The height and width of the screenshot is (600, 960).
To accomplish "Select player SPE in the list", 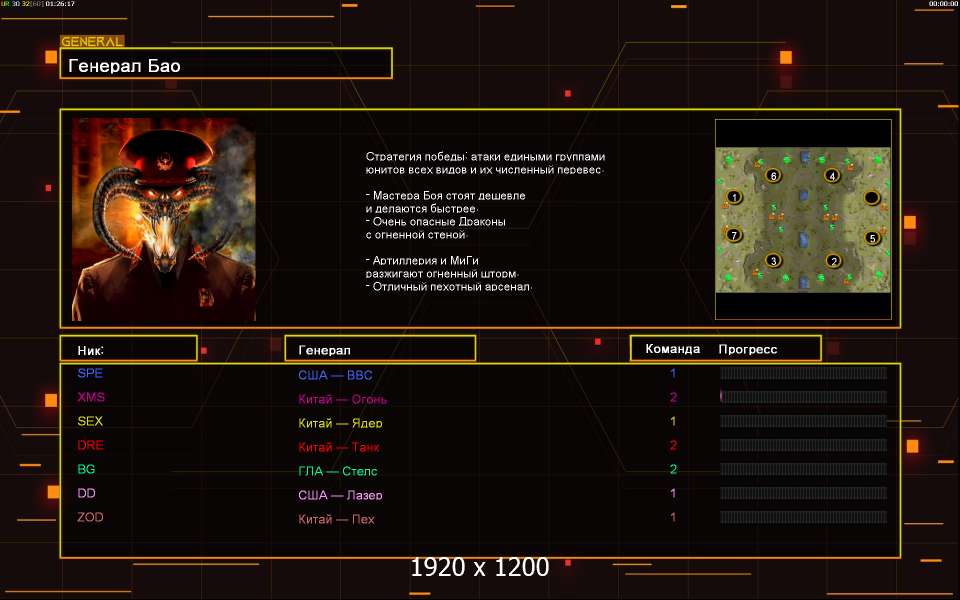I will coord(90,373).
